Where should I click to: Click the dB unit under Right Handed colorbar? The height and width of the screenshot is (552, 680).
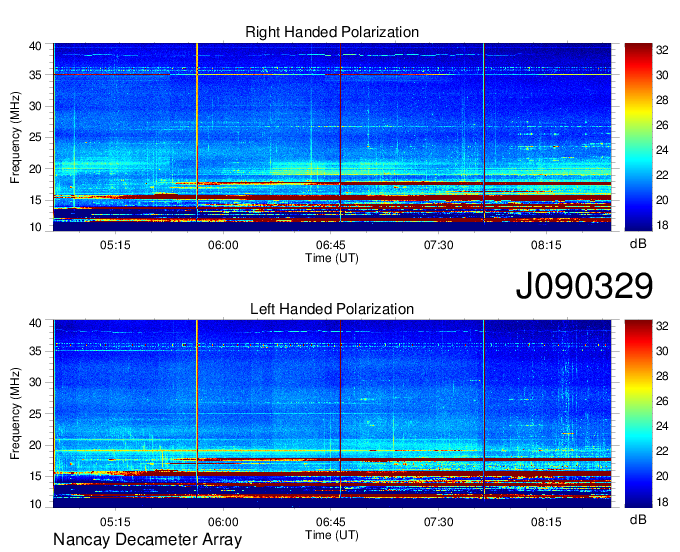(x=638, y=244)
